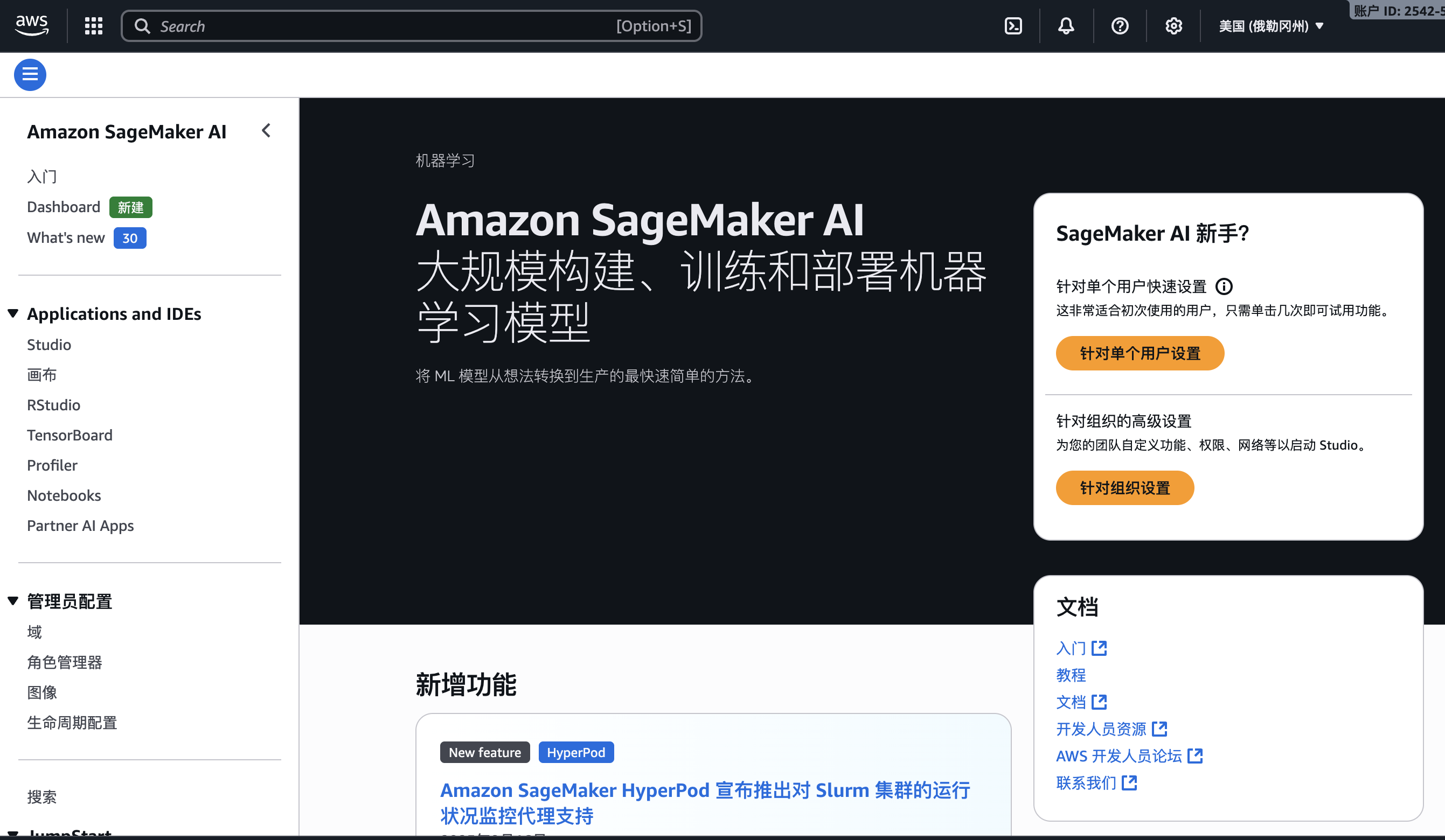The height and width of the screenshot is (840, 1445).
Task: Collapse the 管理员配置 section
Action: pos(13,601)
